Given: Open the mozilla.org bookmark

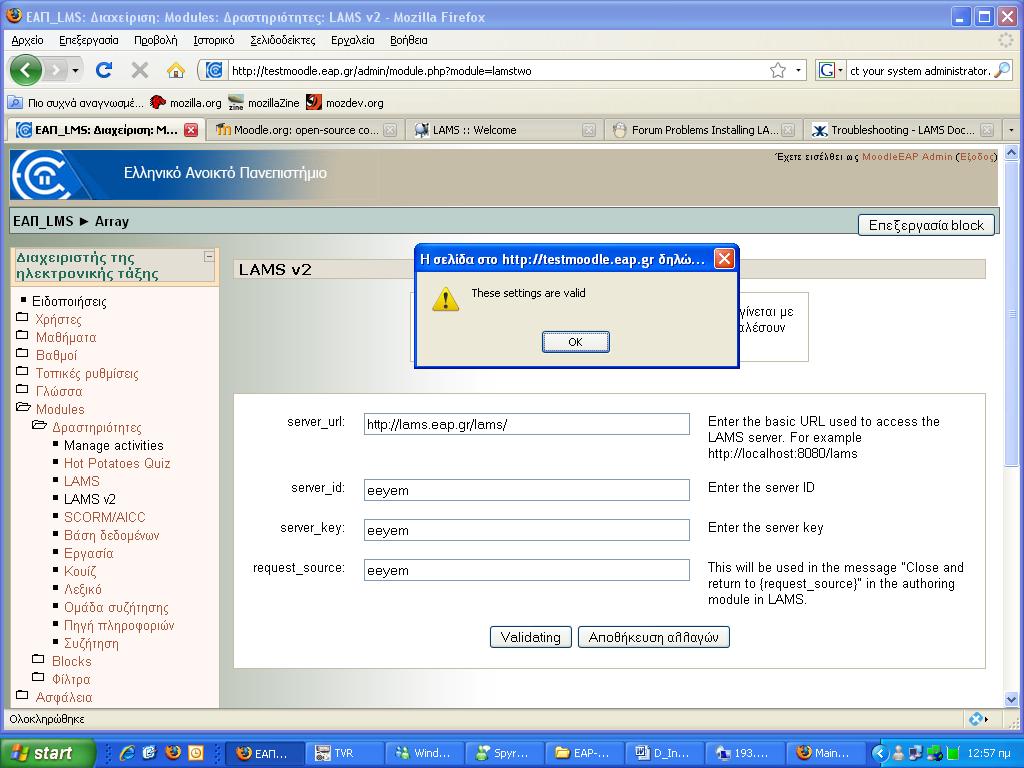Looking at the screenshot, I should [x=186, y=102].
